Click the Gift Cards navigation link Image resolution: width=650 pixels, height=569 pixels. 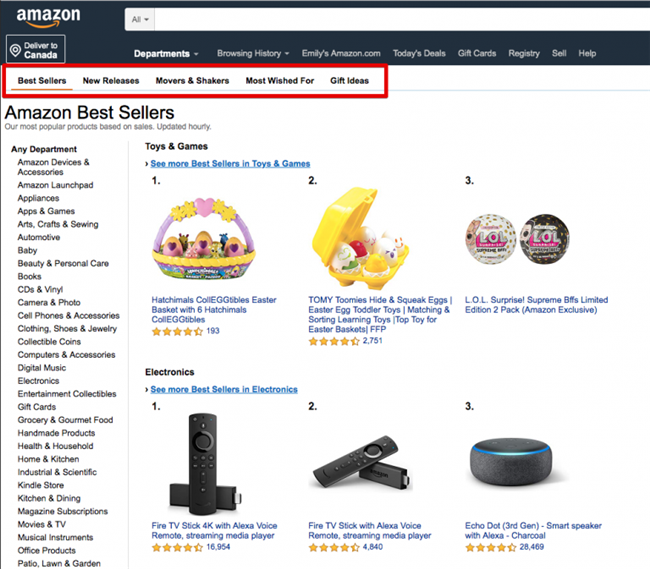coord(477,53)
